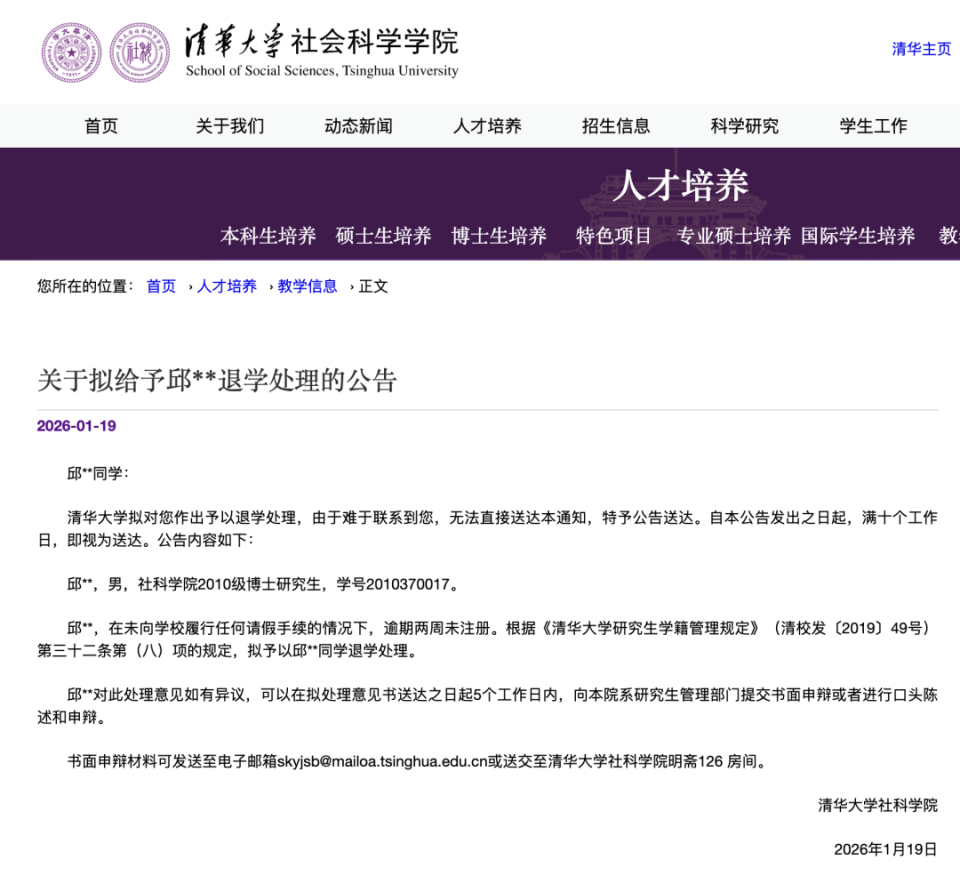Open the 首页 navigation menu item
This screenshot has width=960, height=876.
(102, 126)
